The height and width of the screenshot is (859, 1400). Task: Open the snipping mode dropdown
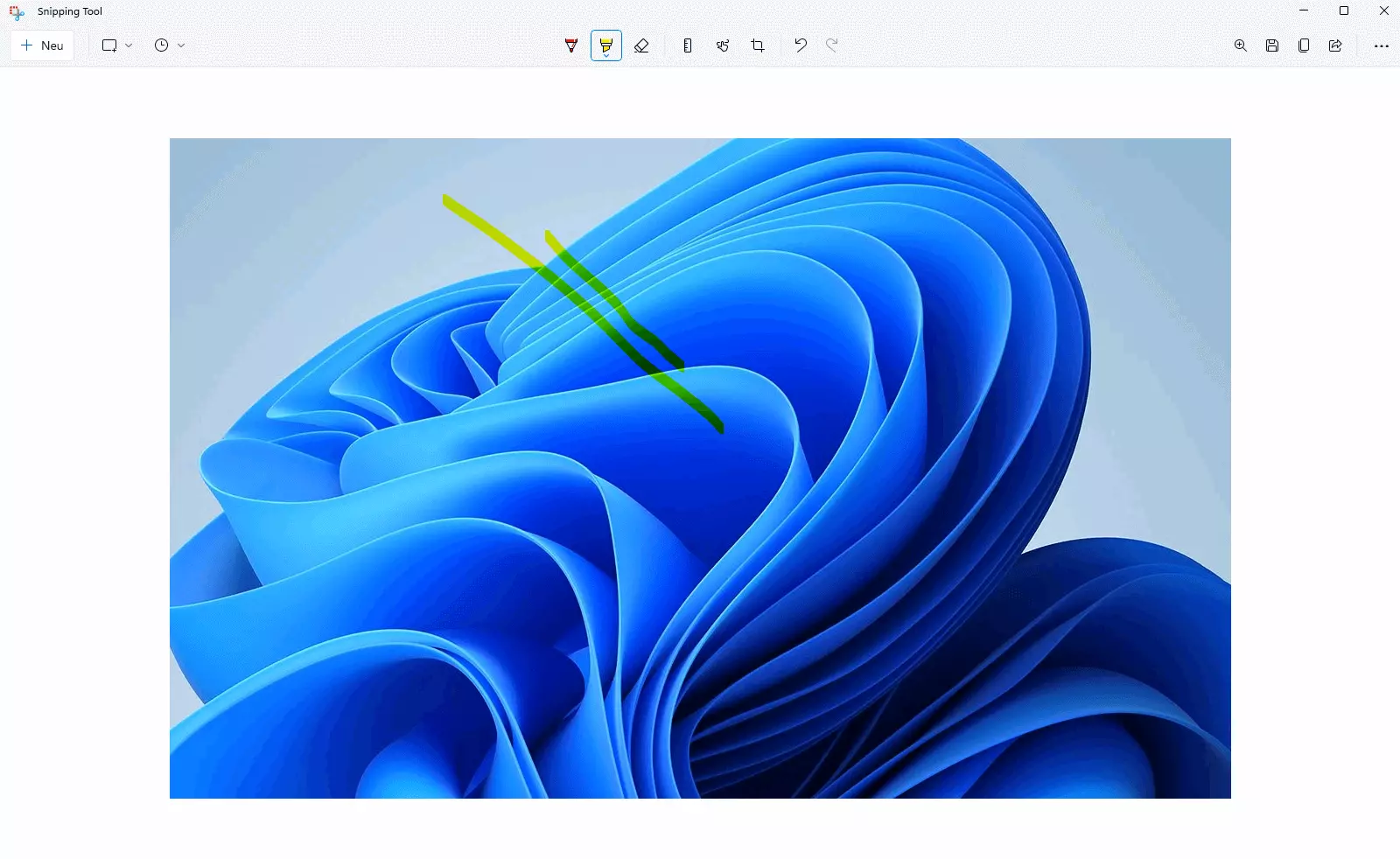[116, 45]
